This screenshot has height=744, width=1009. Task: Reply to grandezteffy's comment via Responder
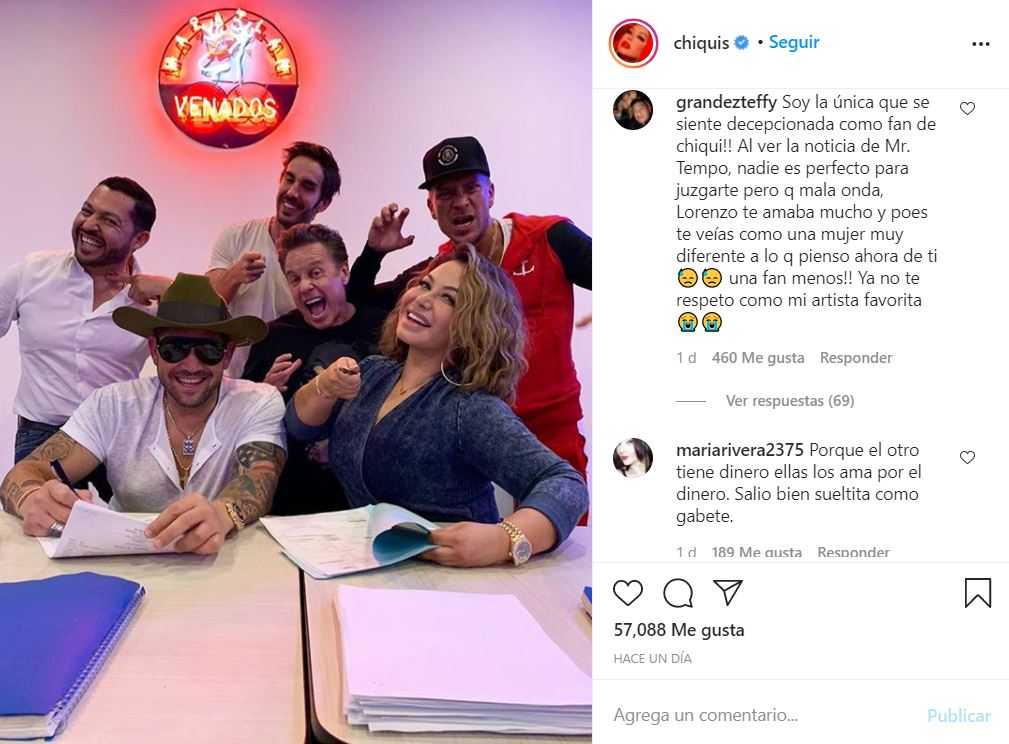pos(856,358)
